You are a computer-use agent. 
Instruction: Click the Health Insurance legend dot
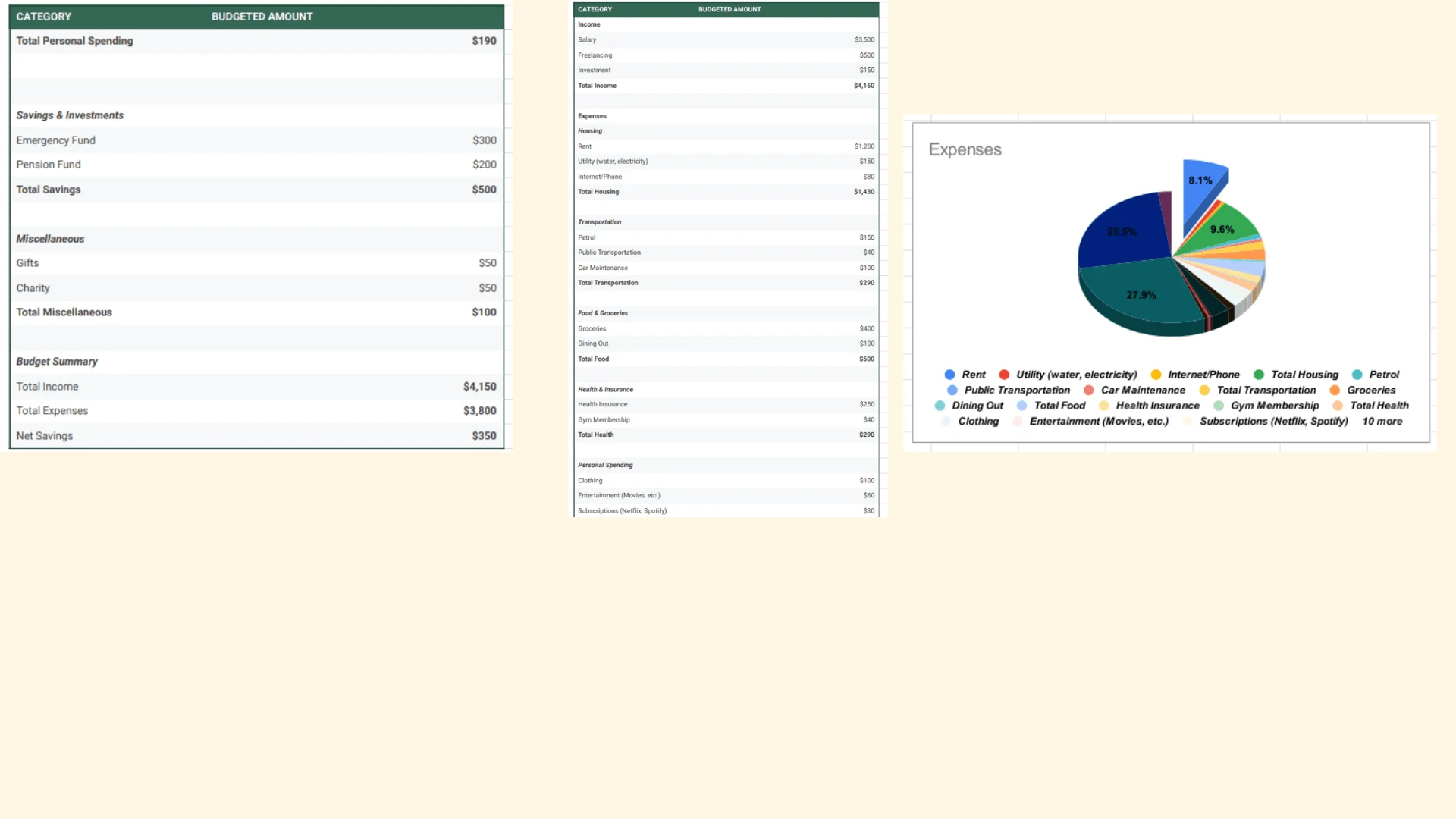tap(1104, 406)
